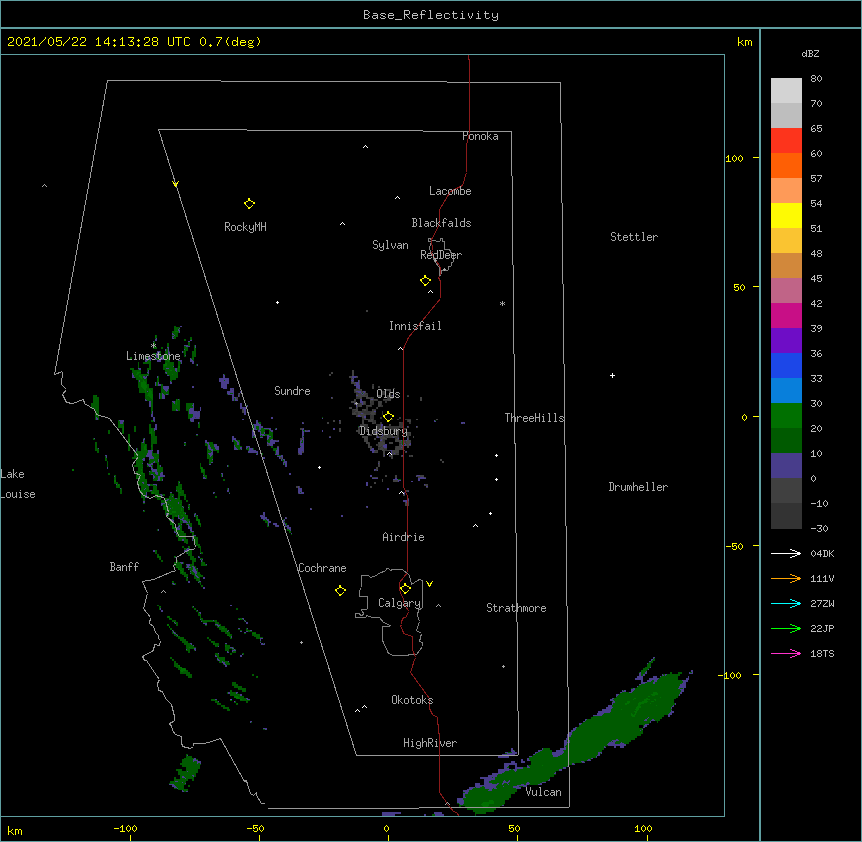Click the Lacombe label
The width and height of the screenshot is (862, 842).
pos(450,191)
